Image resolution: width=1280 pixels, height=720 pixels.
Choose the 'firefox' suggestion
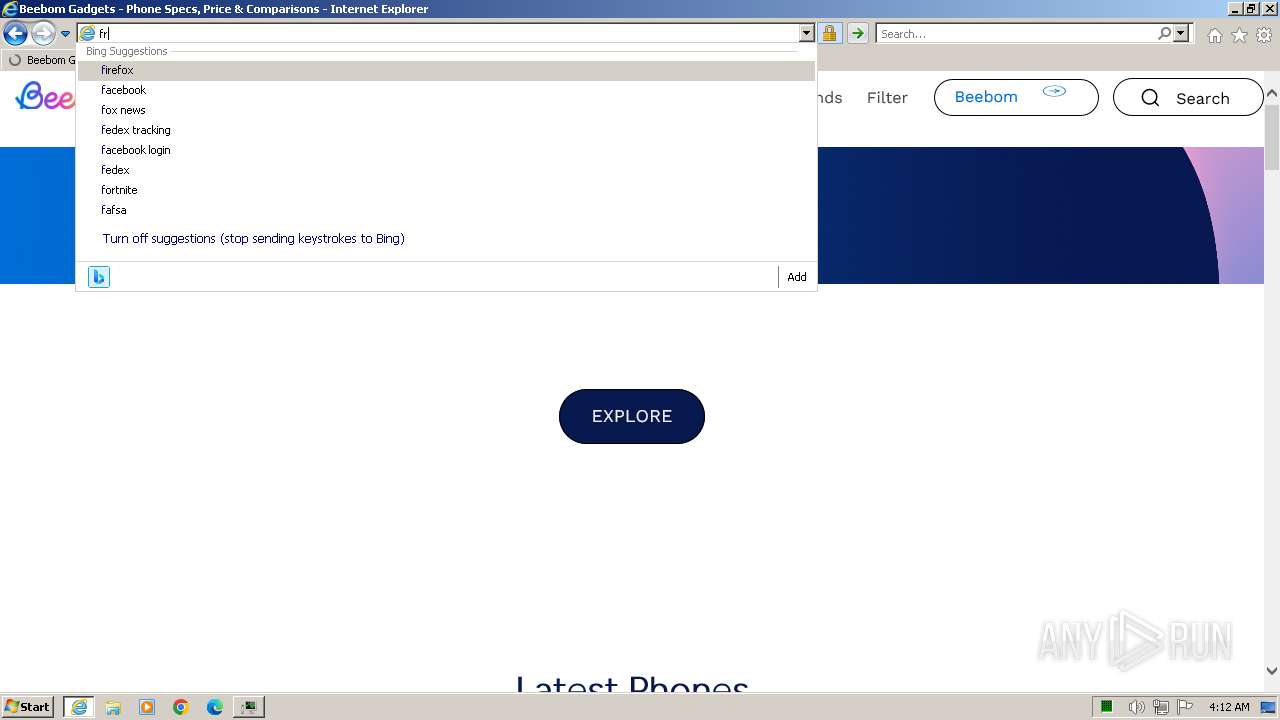point(446,70)
